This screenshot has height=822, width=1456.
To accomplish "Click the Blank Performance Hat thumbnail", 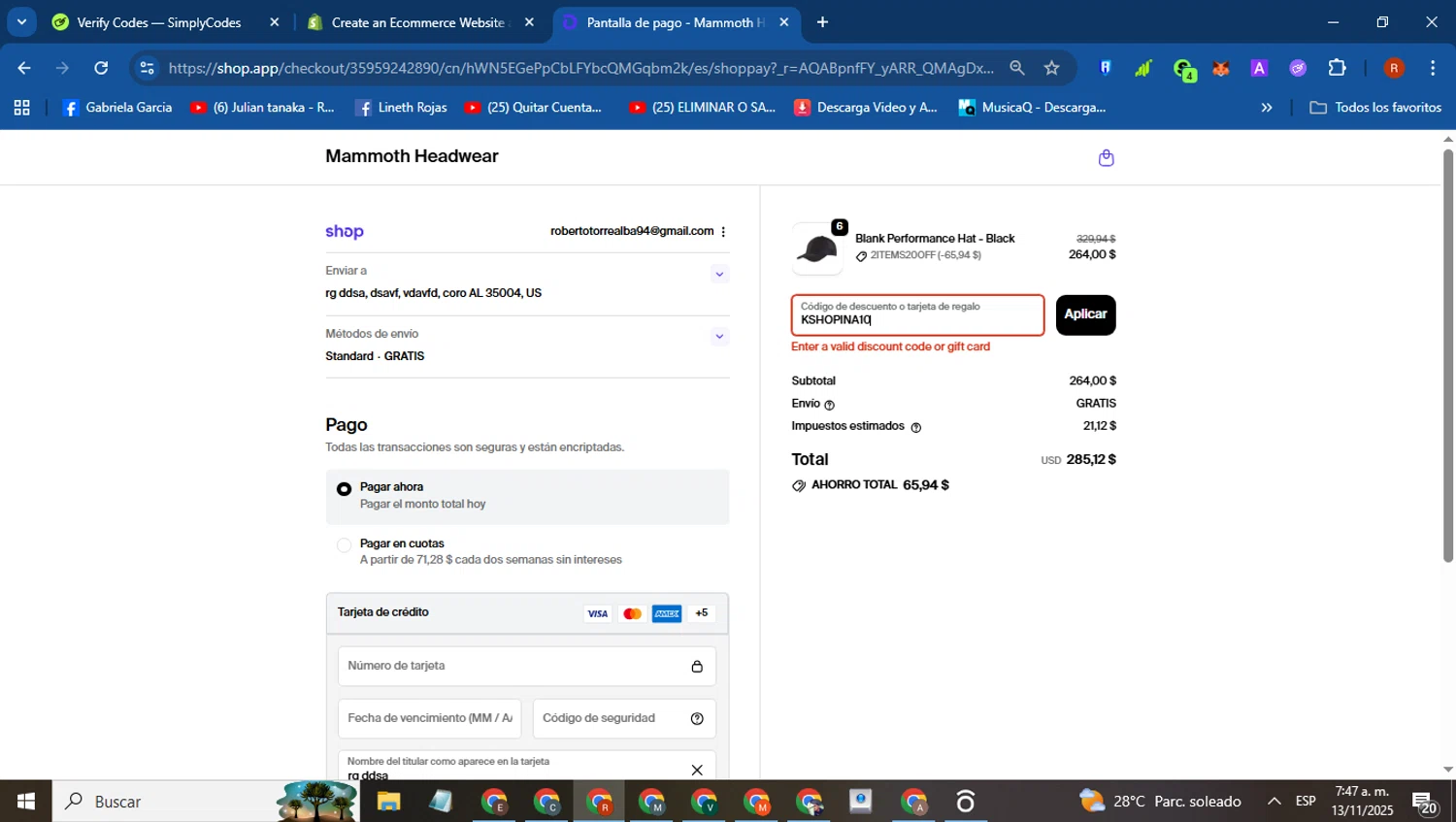I will pyautogui.click(x=817, y=248).
